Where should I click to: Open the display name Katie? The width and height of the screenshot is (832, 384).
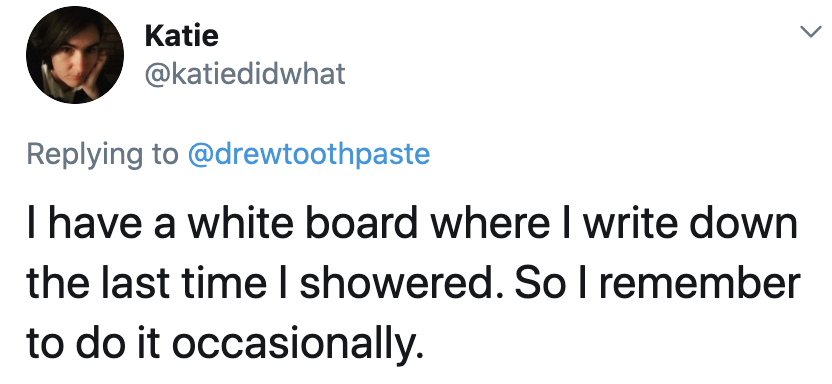(181, 36)
